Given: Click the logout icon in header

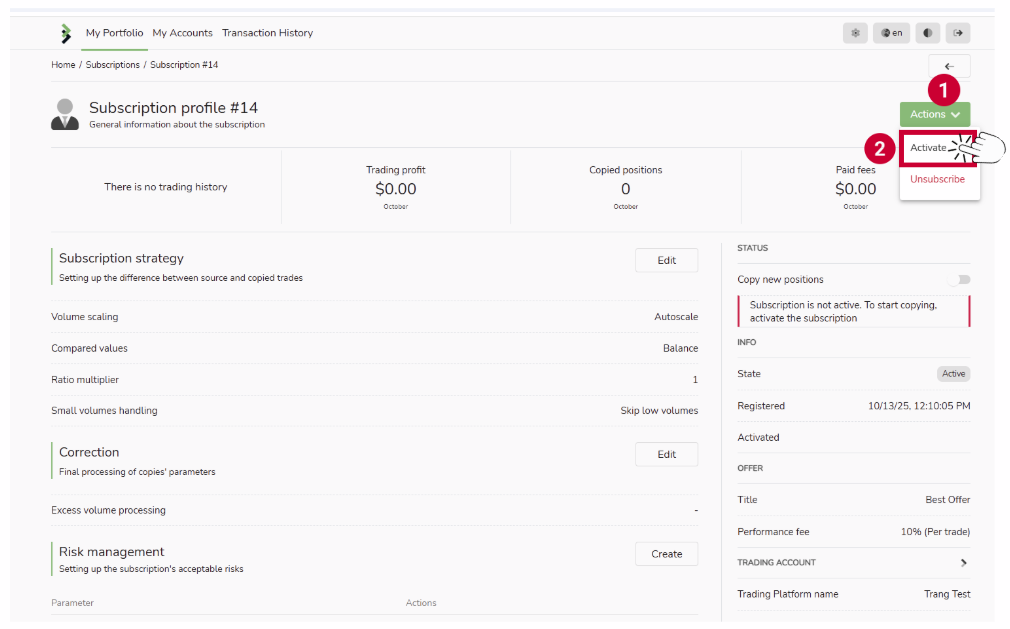Looking at the screenshot, I should point(957,33).
